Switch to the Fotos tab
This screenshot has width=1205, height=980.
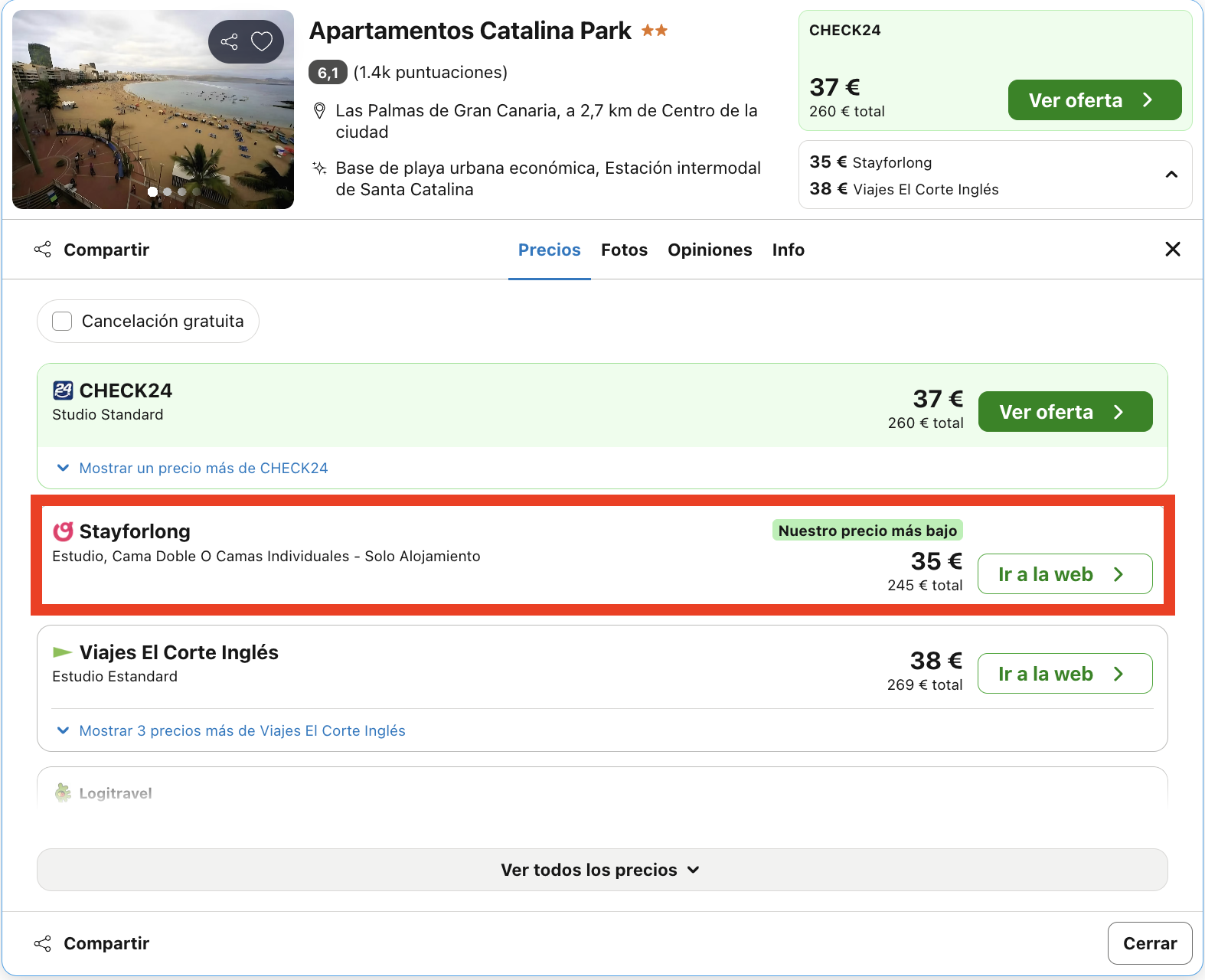coord(624,250)
